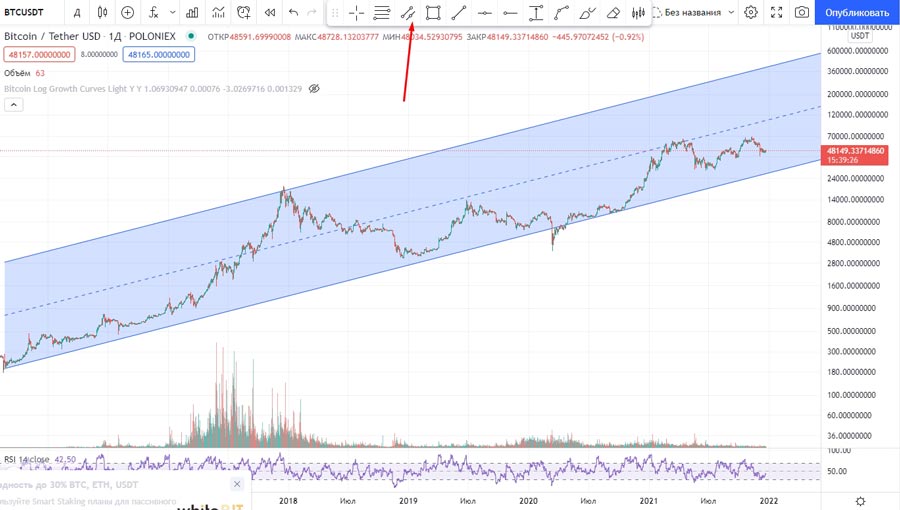Enter fullscreen mode

point(776,13)
